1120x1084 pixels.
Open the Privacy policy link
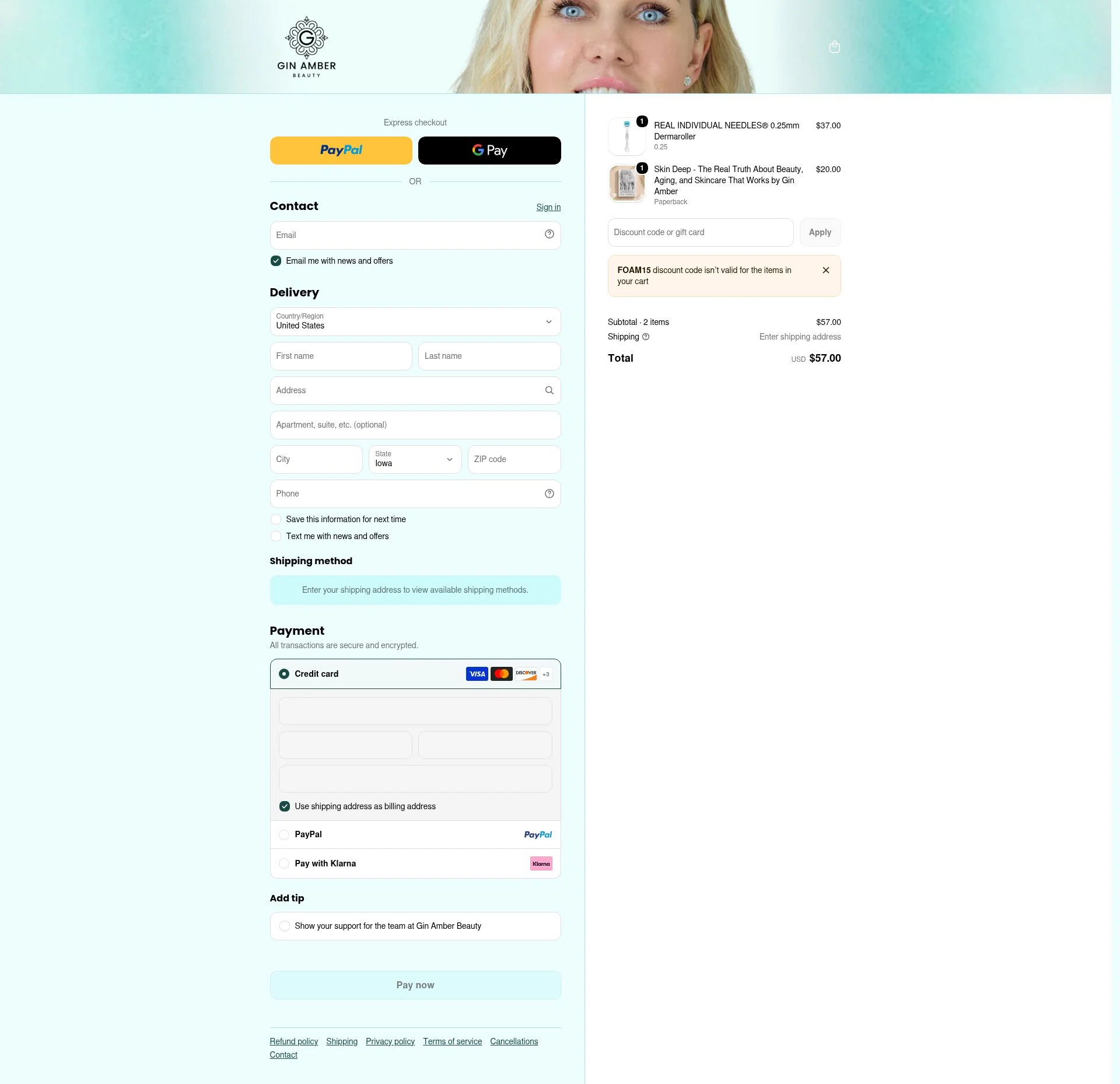pos(390,1042)
